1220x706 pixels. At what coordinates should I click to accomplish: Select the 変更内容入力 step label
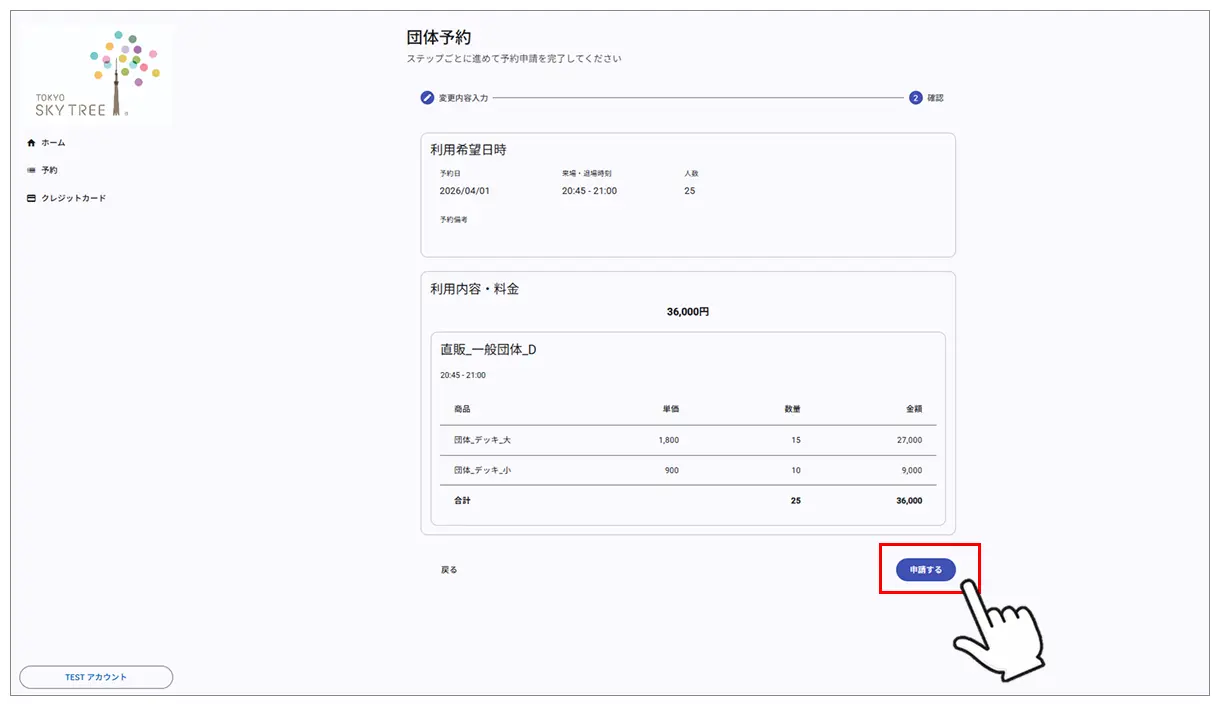coord(463,98)
